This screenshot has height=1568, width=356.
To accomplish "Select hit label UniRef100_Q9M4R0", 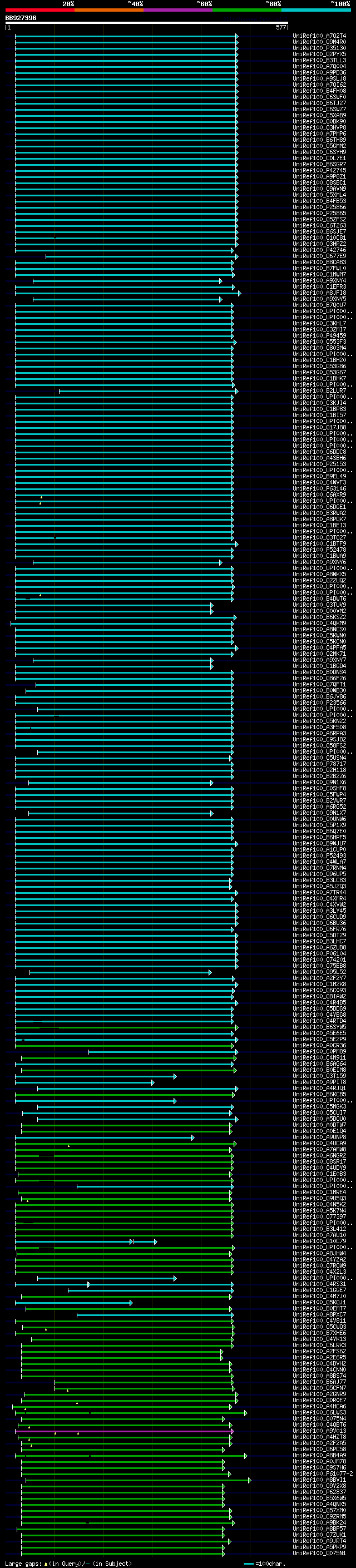I will click(x=319, y=42).
